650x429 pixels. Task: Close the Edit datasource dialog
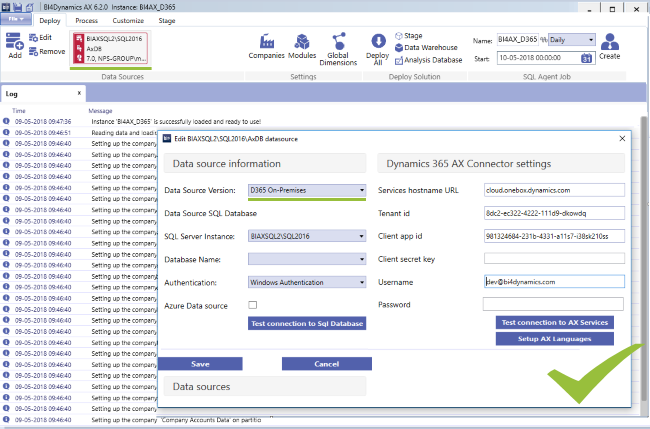[x=622, y=138]
